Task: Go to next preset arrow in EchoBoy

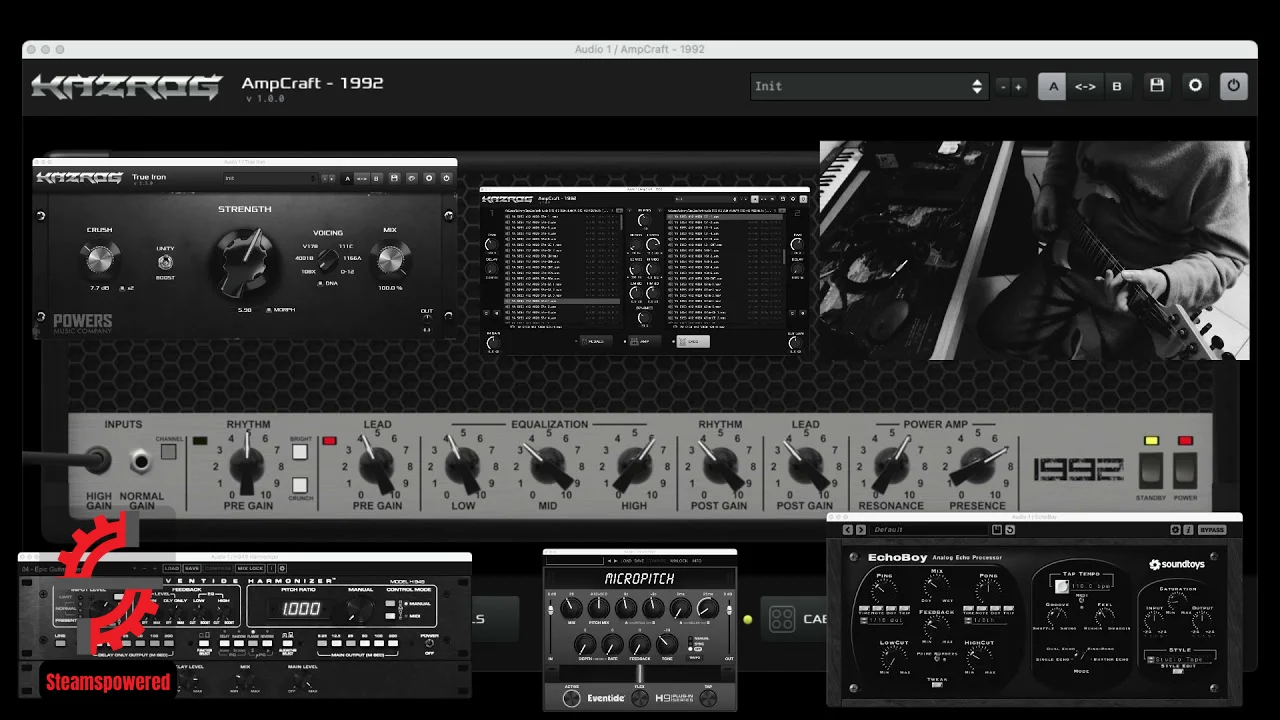Action: tap(861, 530)
